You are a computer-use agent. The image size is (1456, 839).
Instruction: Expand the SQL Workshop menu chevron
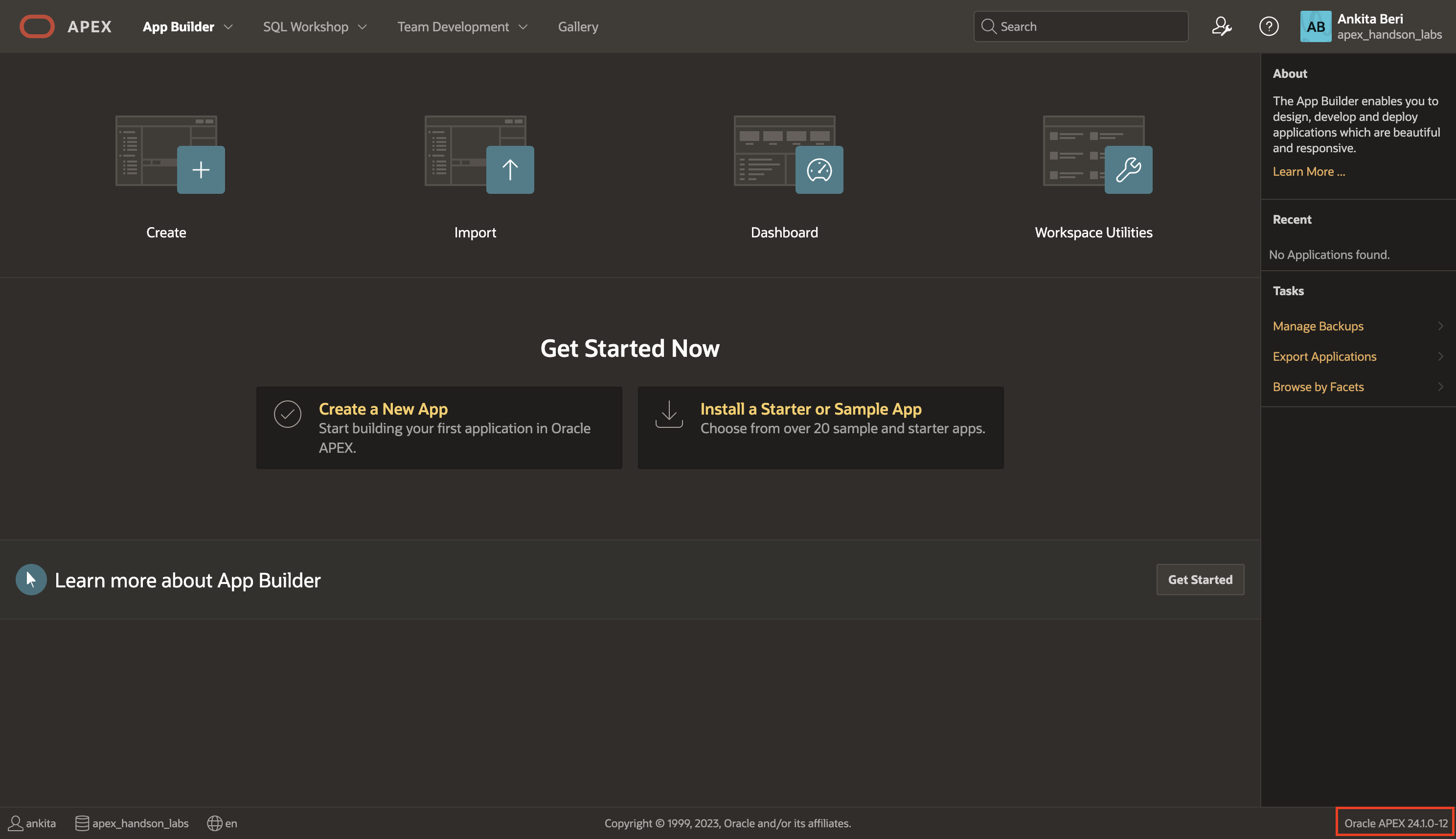point(362,27)
